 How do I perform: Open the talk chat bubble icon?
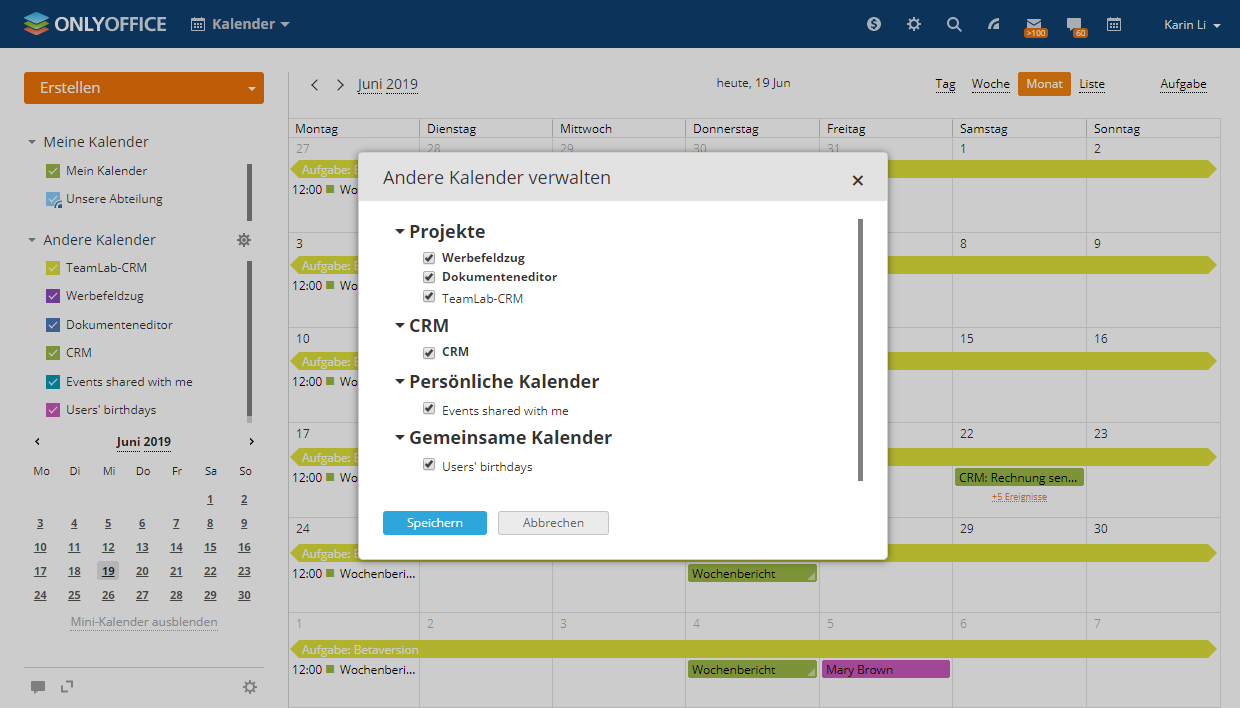tap(1074, 24)
